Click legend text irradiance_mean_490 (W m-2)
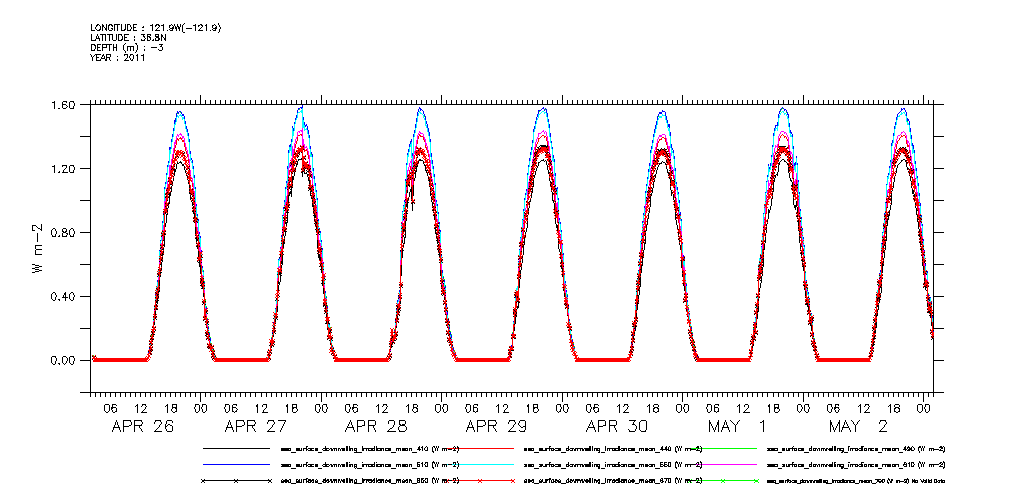 [856, 449]
